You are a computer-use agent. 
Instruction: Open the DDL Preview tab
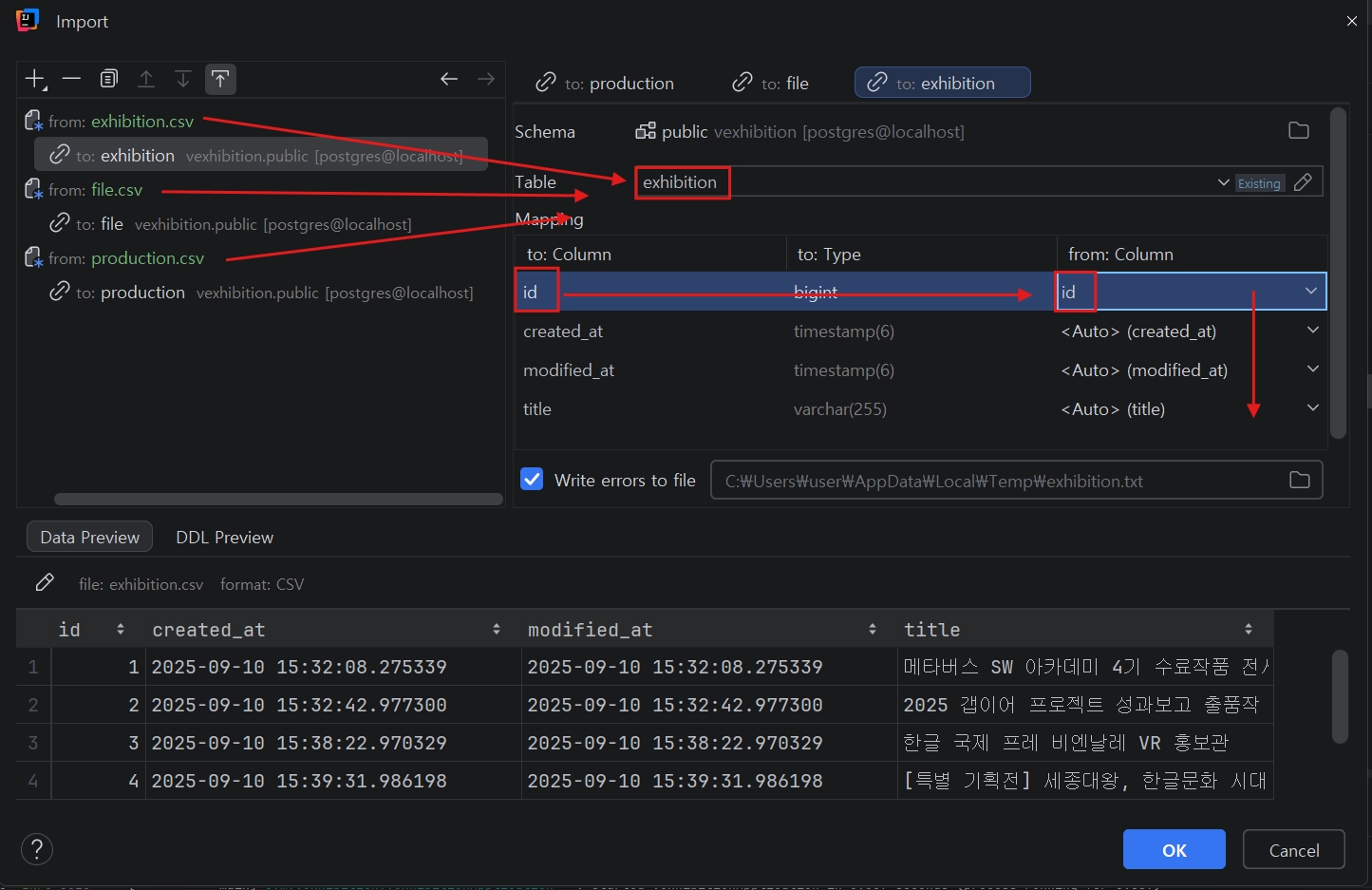[224, 538]
